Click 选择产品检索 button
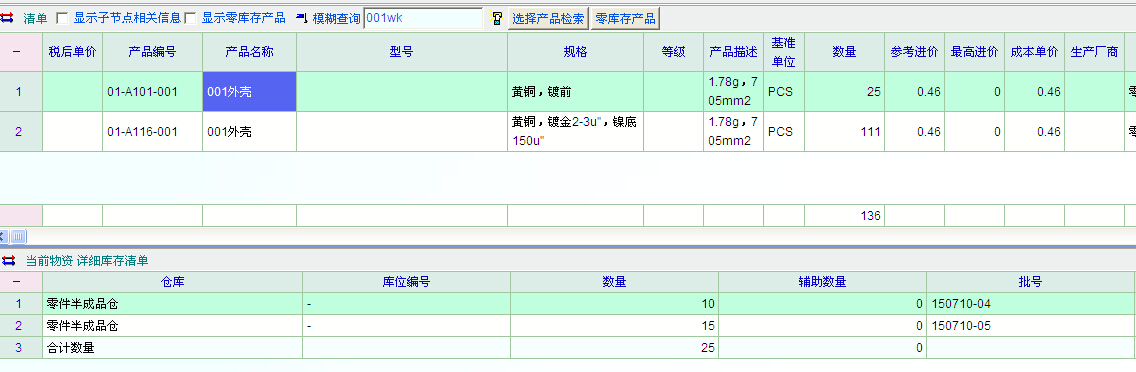 (548, 19)
